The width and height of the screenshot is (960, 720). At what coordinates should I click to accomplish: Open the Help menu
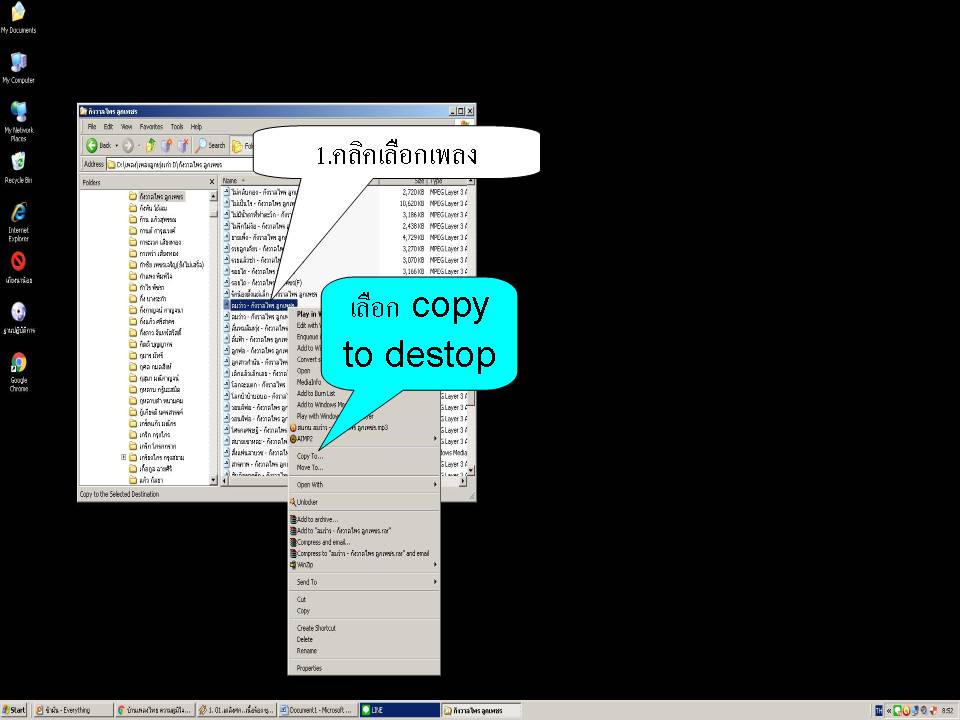pyautogui.click(x=196, y=127)
